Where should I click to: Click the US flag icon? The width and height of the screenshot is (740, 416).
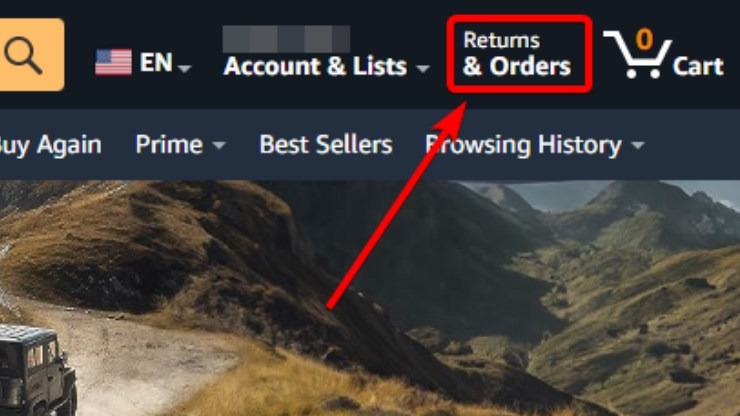click(x=113, y=62)
